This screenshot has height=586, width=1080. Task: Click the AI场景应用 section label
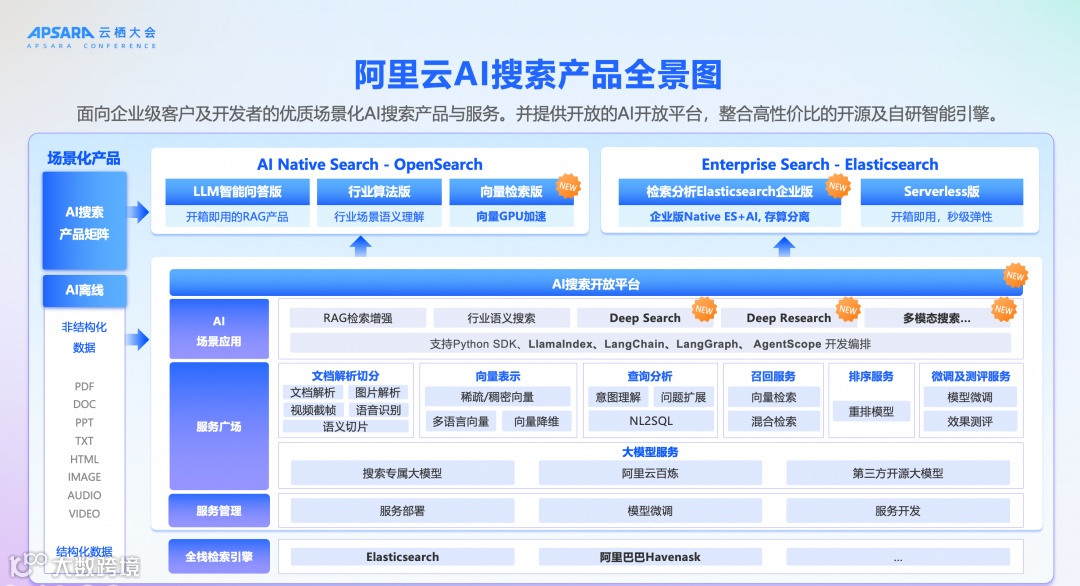coord(219,330)
